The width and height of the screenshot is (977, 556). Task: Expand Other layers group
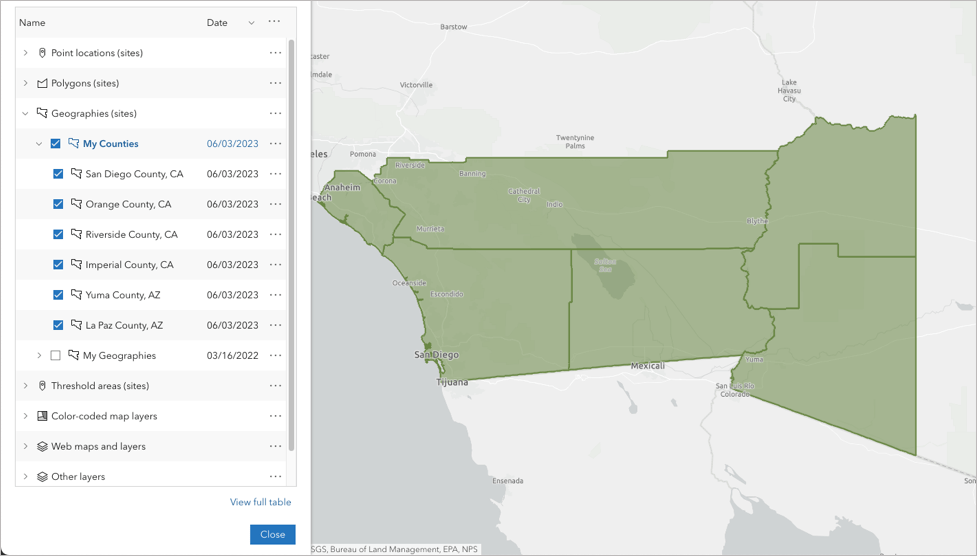click(26, 476)
